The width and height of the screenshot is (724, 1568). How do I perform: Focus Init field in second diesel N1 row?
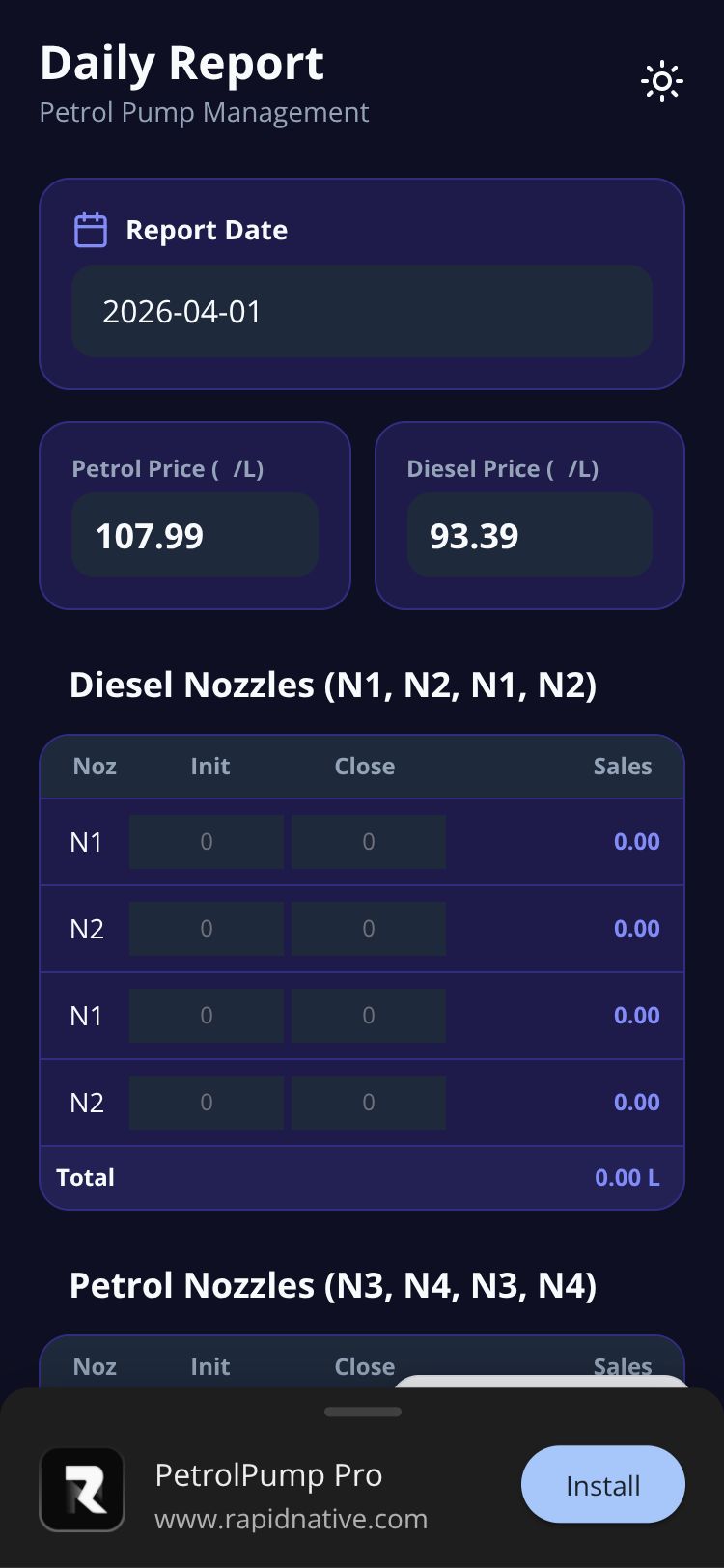pos(207,1016)
